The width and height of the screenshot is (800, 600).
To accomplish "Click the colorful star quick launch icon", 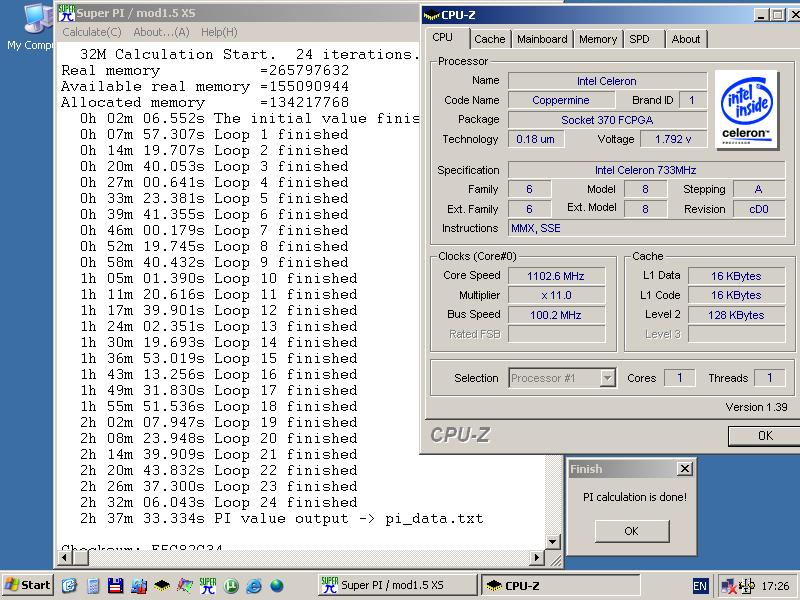I will click(185, 586).
